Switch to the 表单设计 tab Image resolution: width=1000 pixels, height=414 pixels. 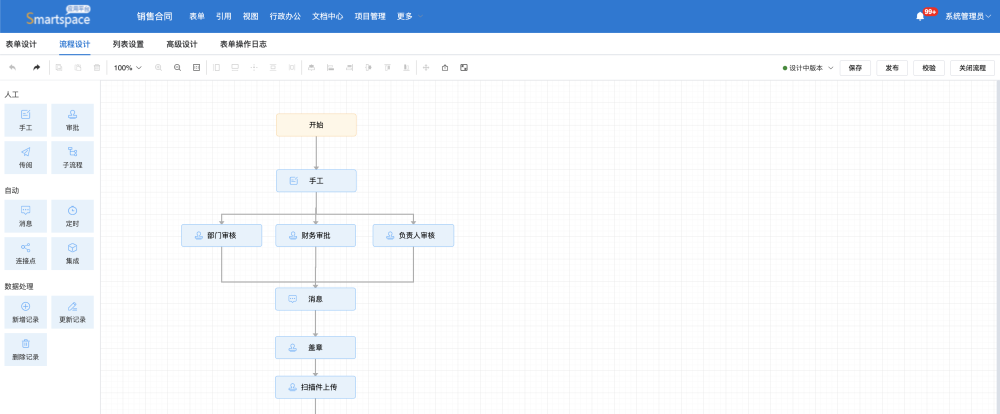[21, 44]
